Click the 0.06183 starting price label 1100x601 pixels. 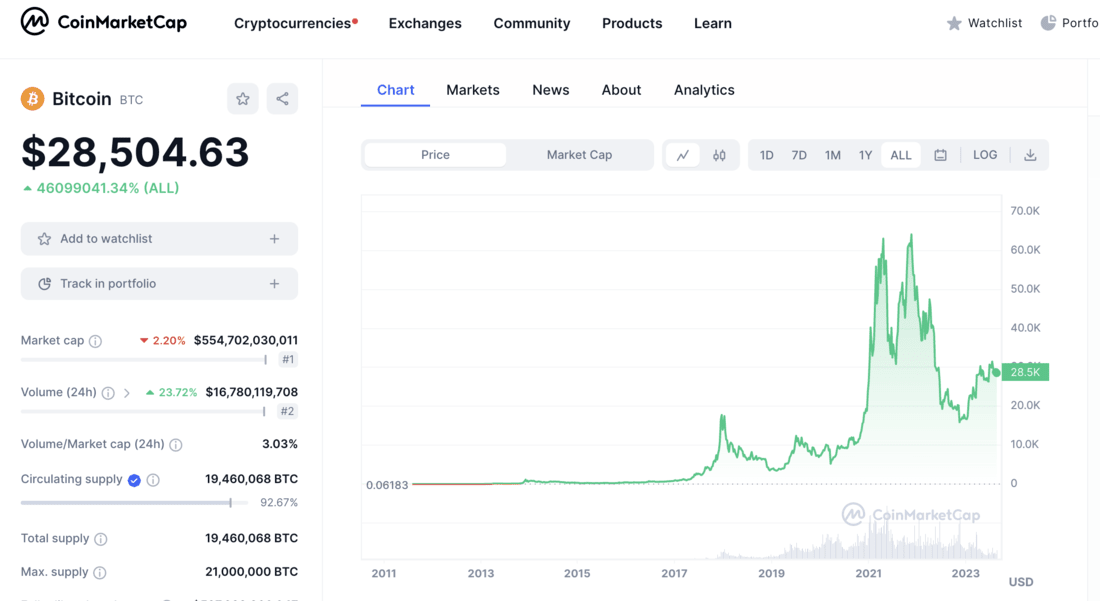click(x=387, y=485)
